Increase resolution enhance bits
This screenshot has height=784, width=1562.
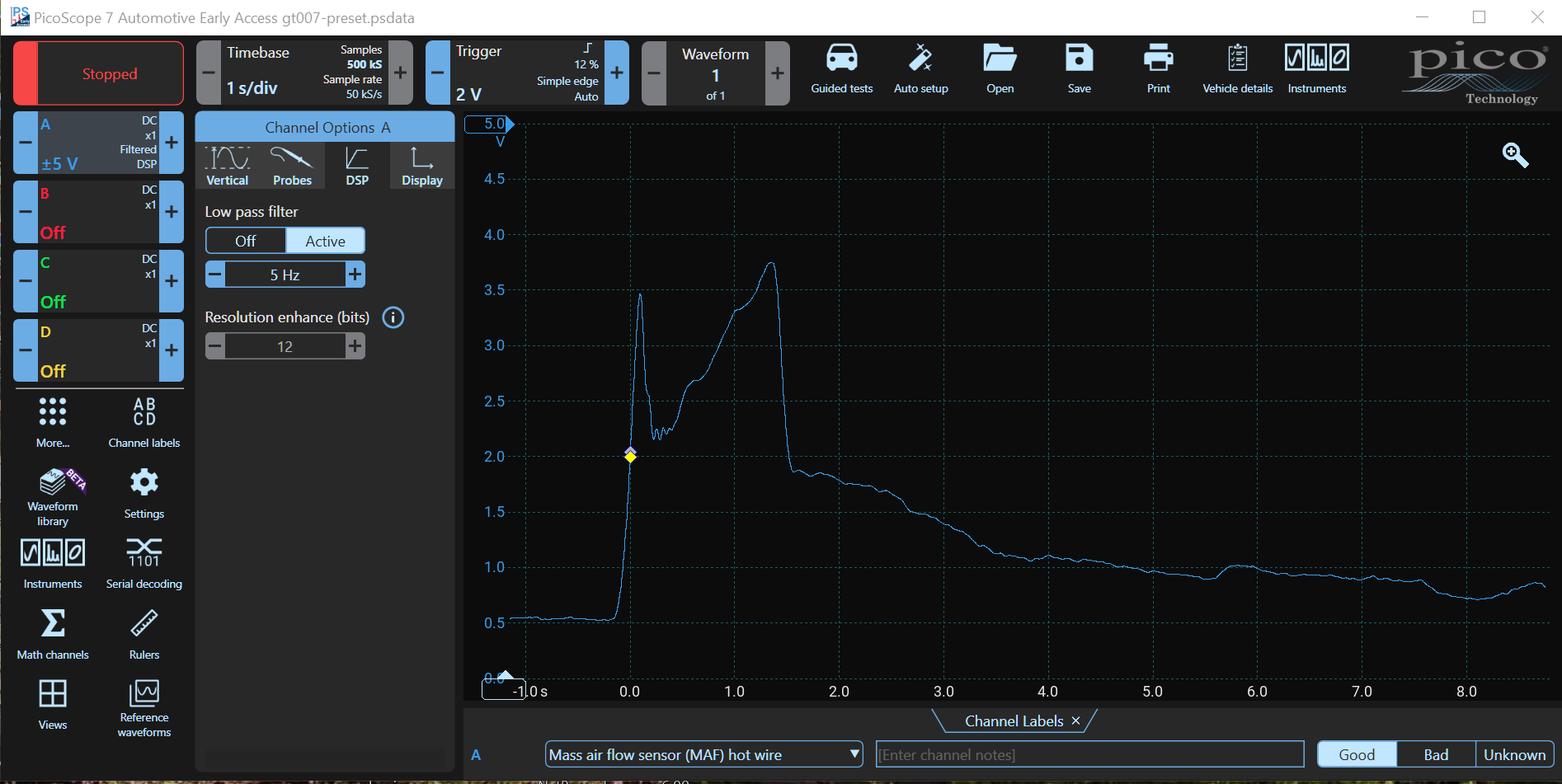click(x=355, y=346)
